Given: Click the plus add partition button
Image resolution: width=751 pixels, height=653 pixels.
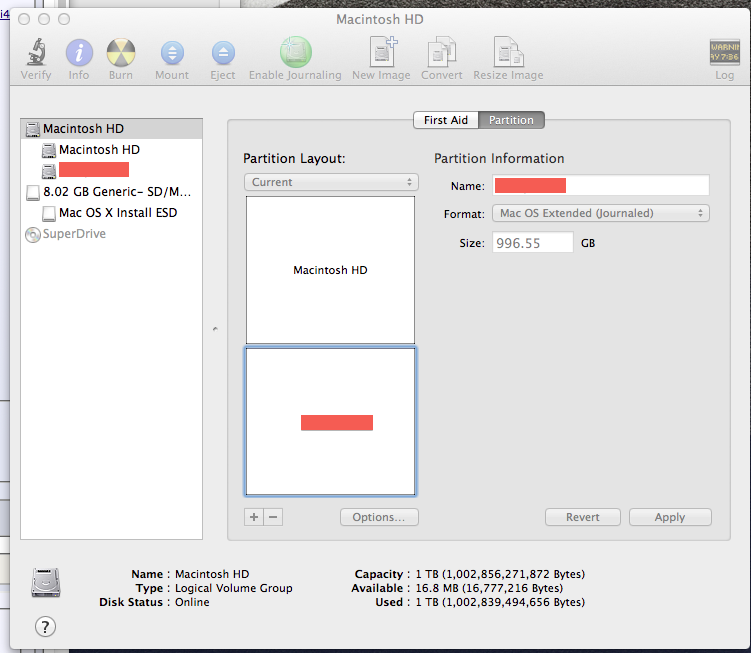Looking at the screenshot, I should (254, 517).
